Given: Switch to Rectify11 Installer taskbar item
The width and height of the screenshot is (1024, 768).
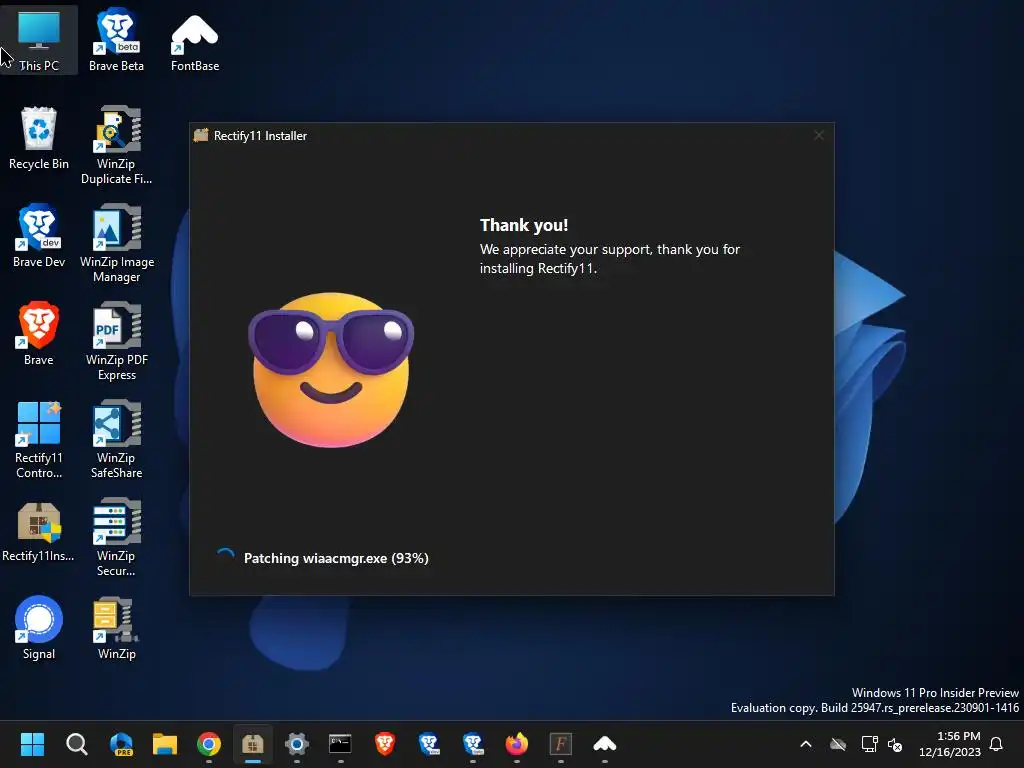Looking at the screenshot, I should [253, 744].
